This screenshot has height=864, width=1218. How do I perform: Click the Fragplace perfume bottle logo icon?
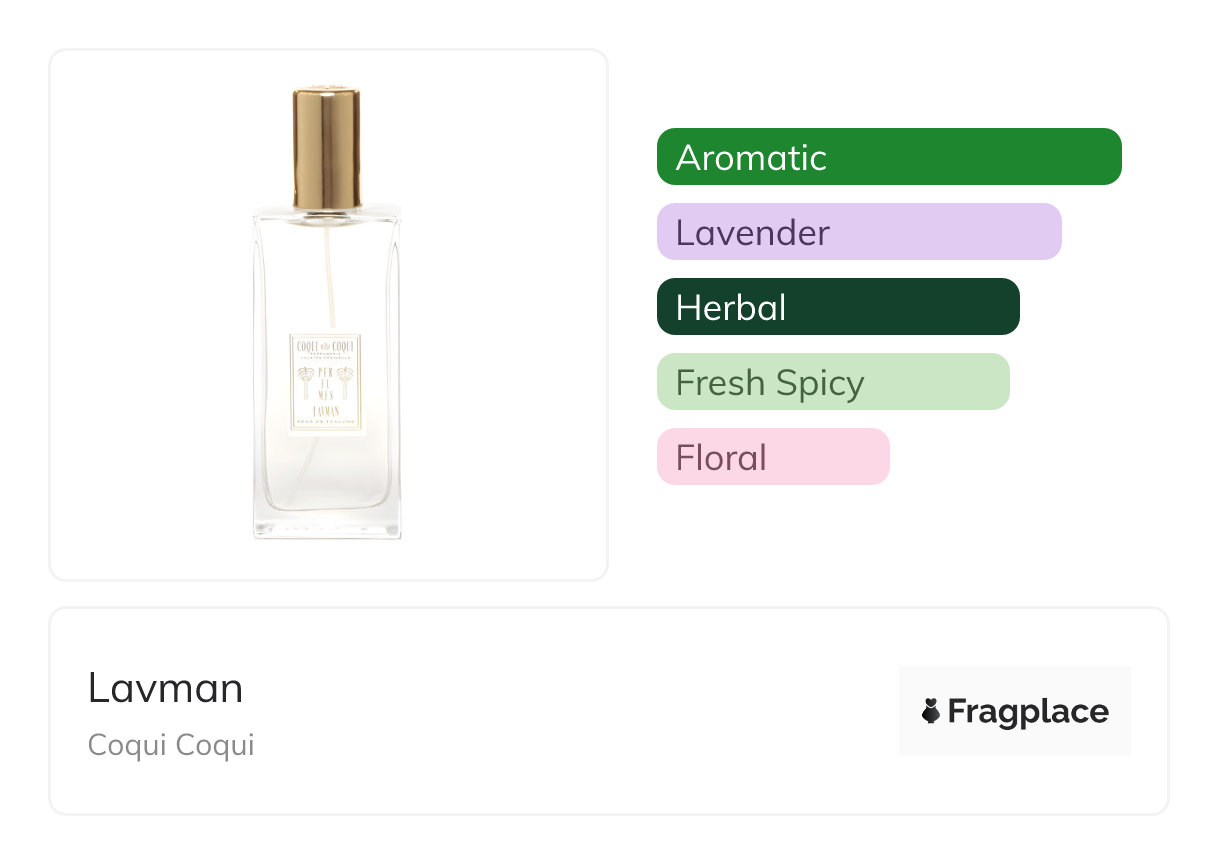tap(931, 711)
